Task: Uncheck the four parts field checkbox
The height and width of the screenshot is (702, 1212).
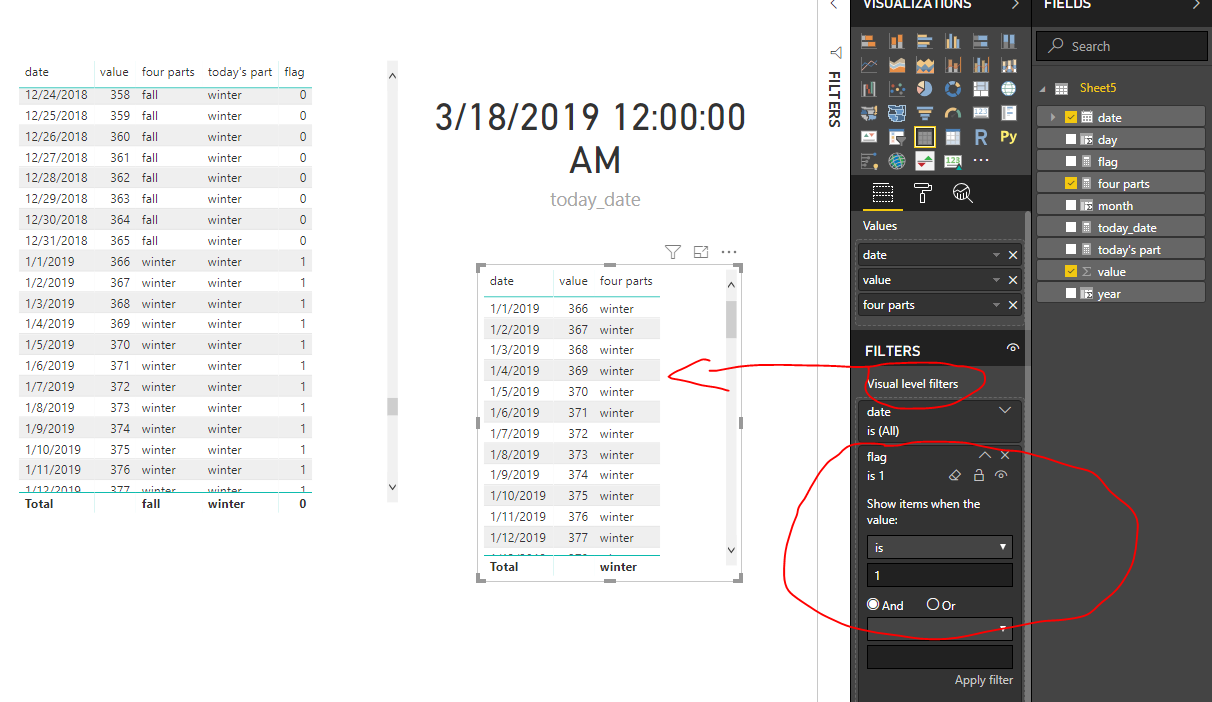Action: (x=1071, y=183)
